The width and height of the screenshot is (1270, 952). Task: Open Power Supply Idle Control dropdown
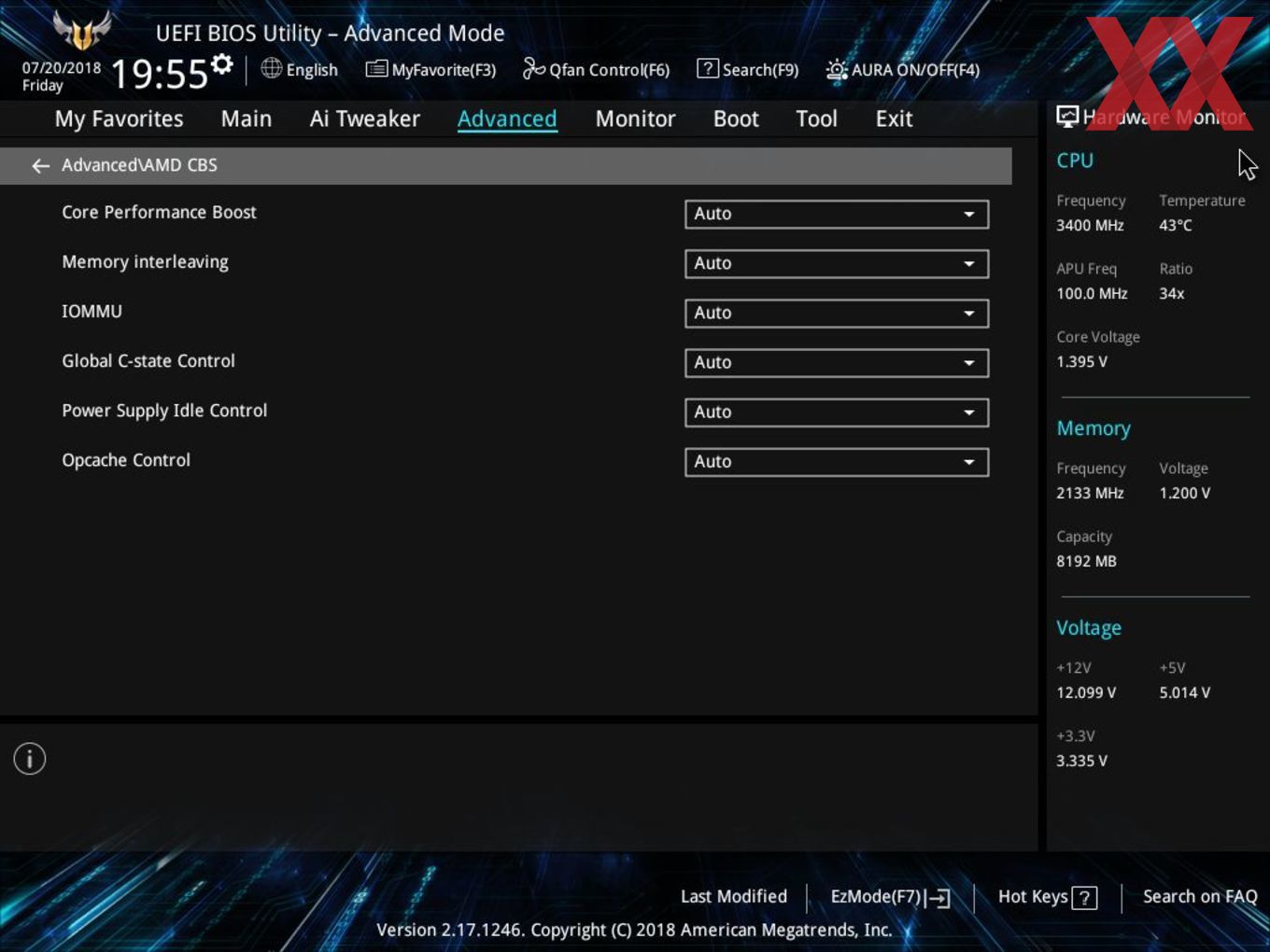click(x=837, y=412)
